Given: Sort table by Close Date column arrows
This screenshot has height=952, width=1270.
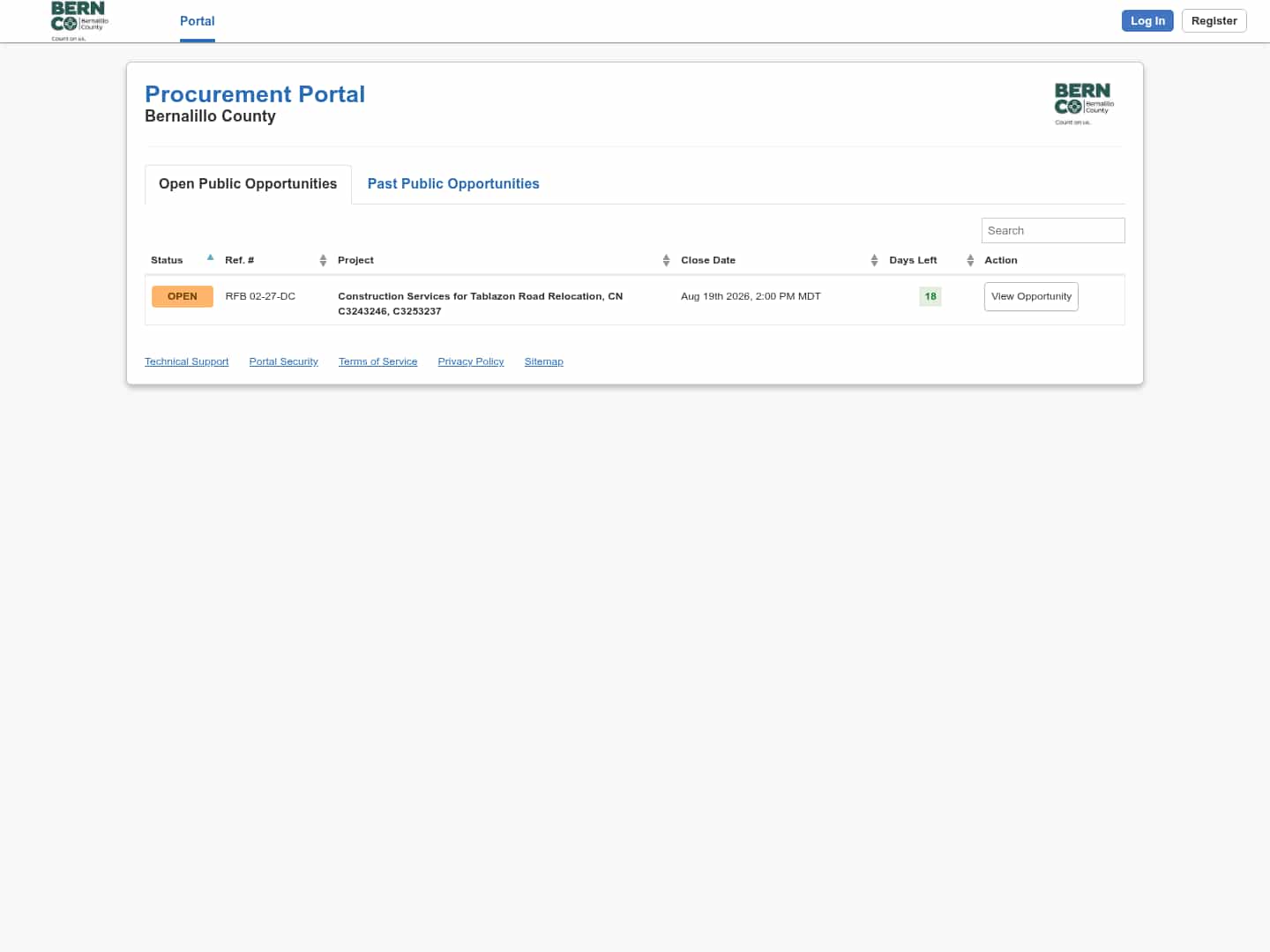Looking at the screenshot, I should [874, 260].
